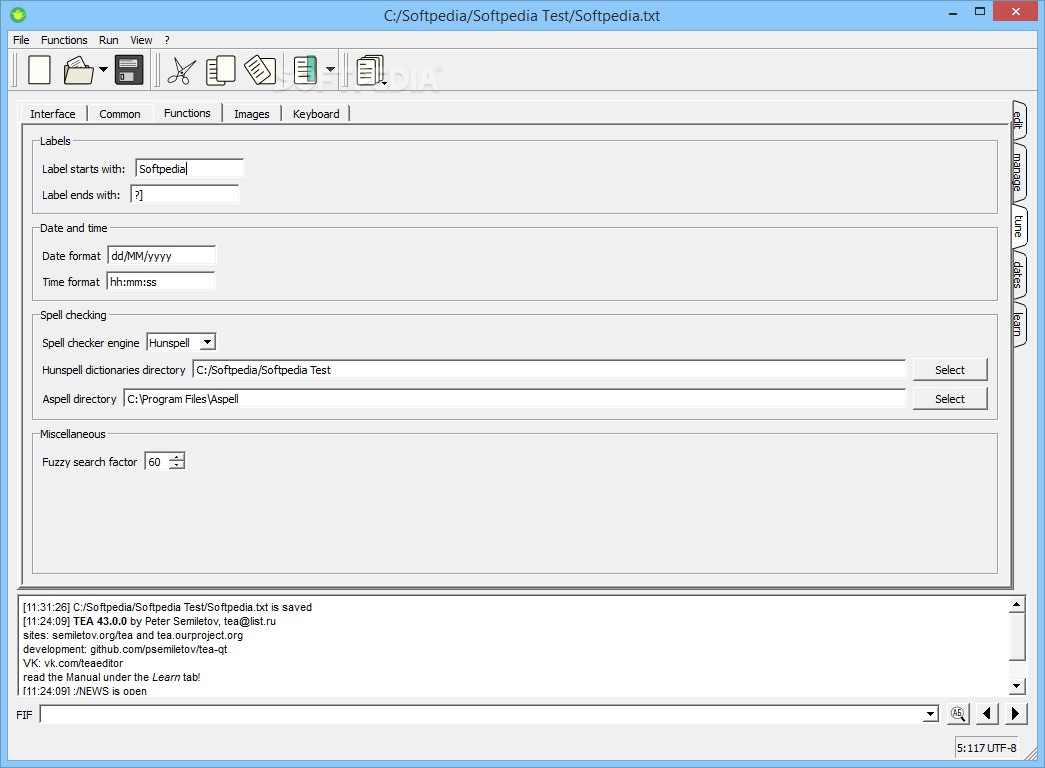Open the tune side tab
The image size is (1045, 768).
tap(1018, 226)
